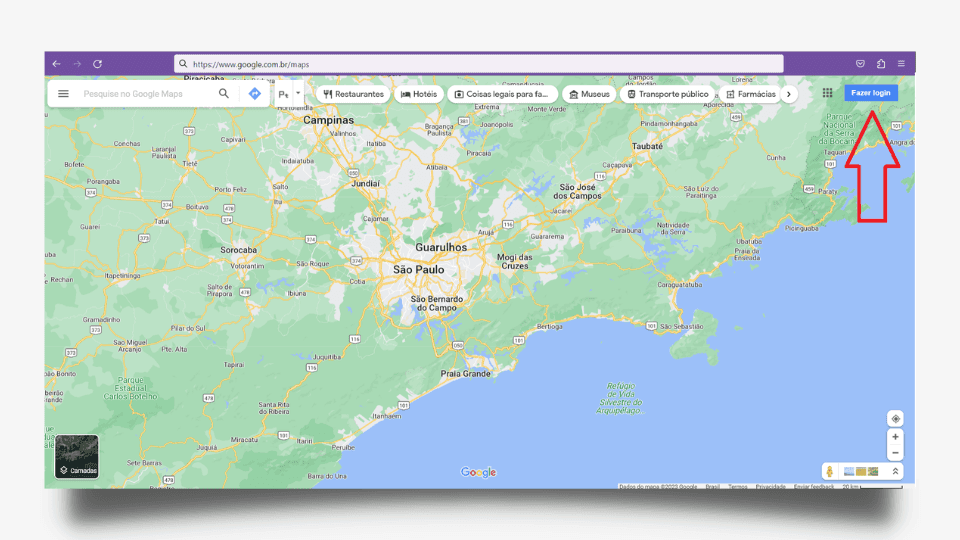Viewport: 960px width, 540px height.
Task: Select the Hotéis category chip
Action: [419, 94]
